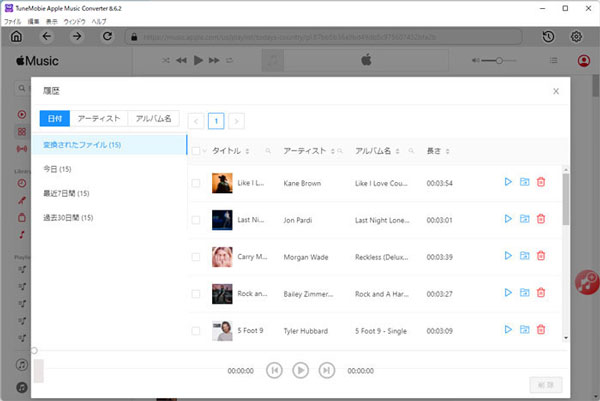Search within the アルバム名 column
The width and height of the screenshot is (600, 401).
(411, 151)
